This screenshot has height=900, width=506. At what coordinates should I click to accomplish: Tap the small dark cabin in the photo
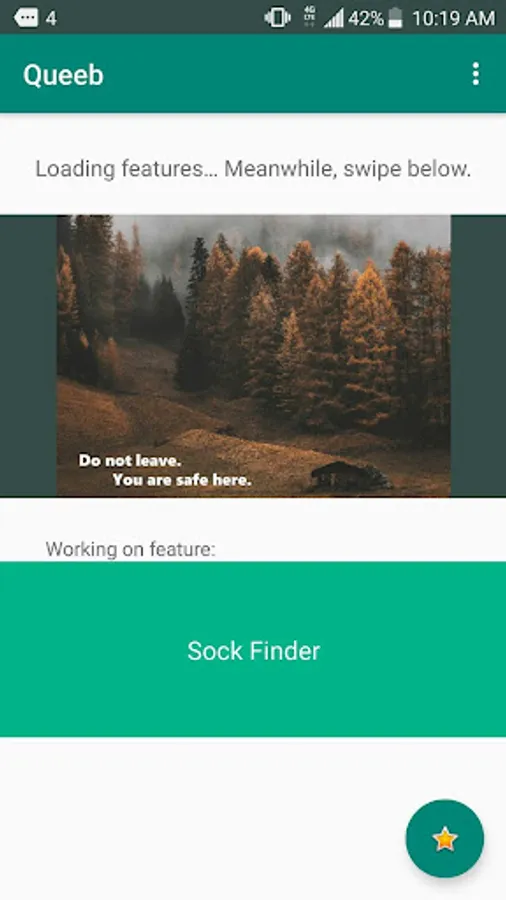tap(351, 476)
